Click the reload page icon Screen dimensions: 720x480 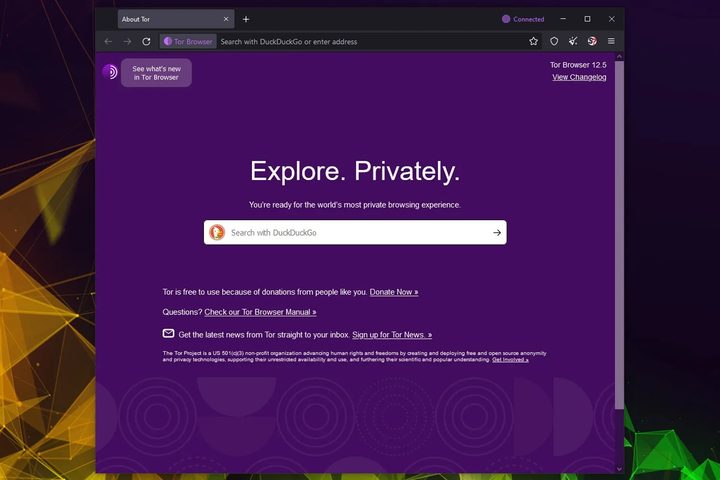[x=146, y=41]
